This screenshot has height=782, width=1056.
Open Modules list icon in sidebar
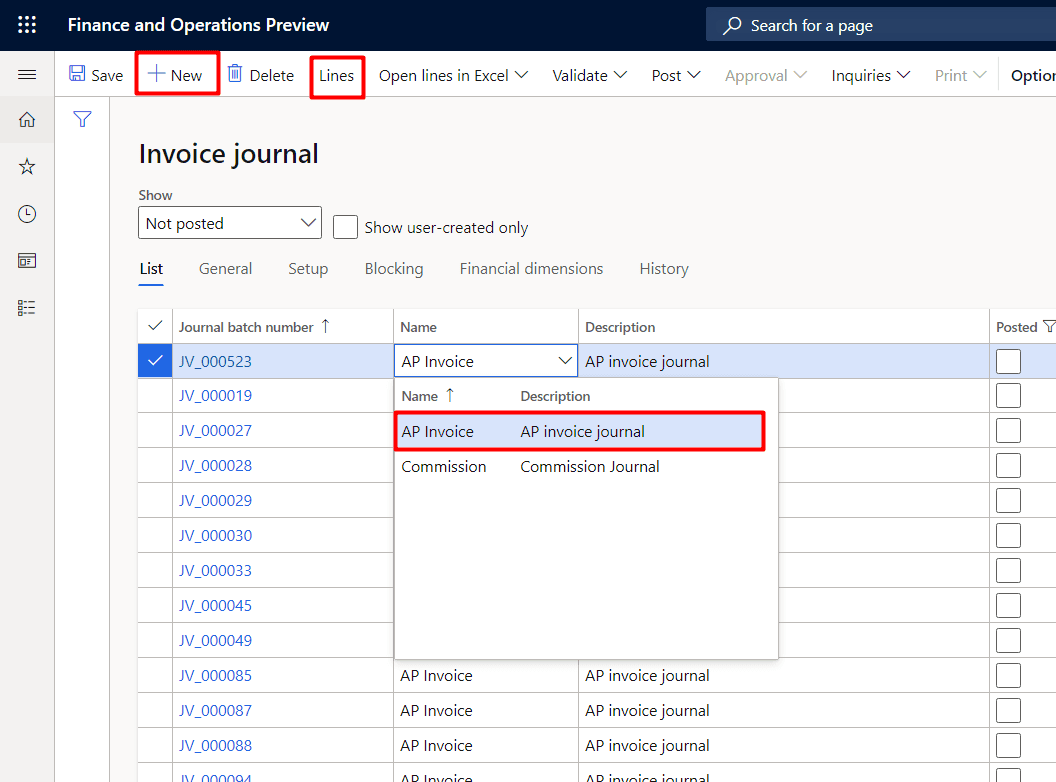tap(27, 308)
